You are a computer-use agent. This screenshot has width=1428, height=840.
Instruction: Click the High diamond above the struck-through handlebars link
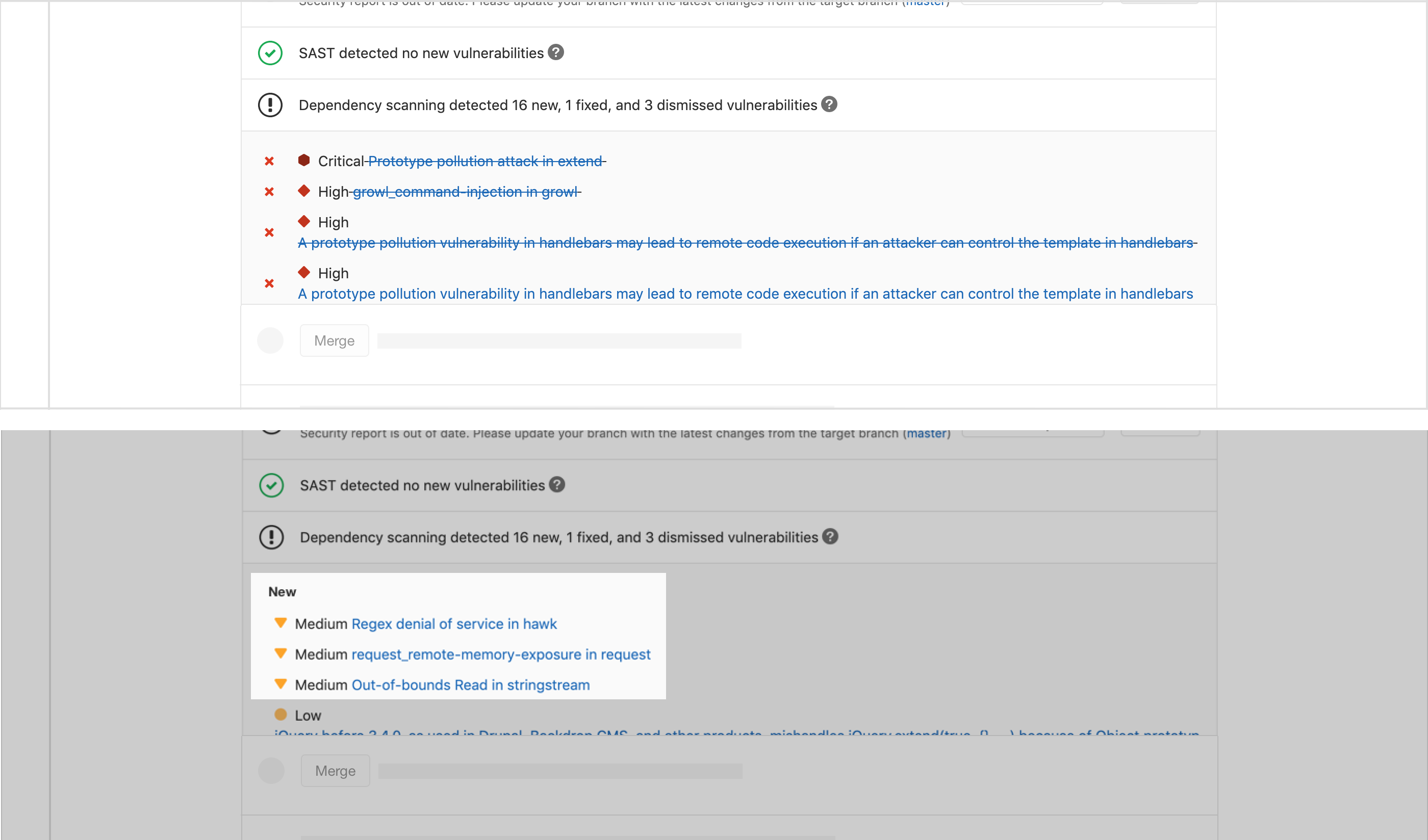tap(304, 222)
